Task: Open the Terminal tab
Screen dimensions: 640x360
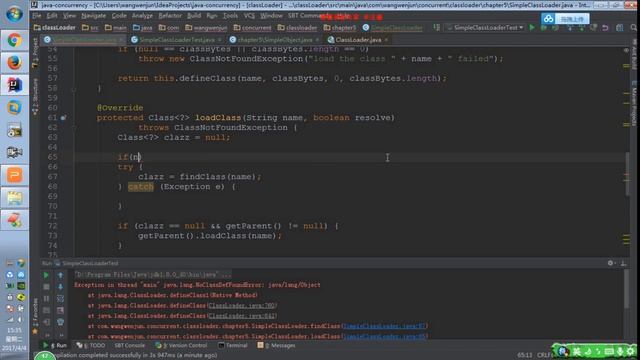Action: 233,345
